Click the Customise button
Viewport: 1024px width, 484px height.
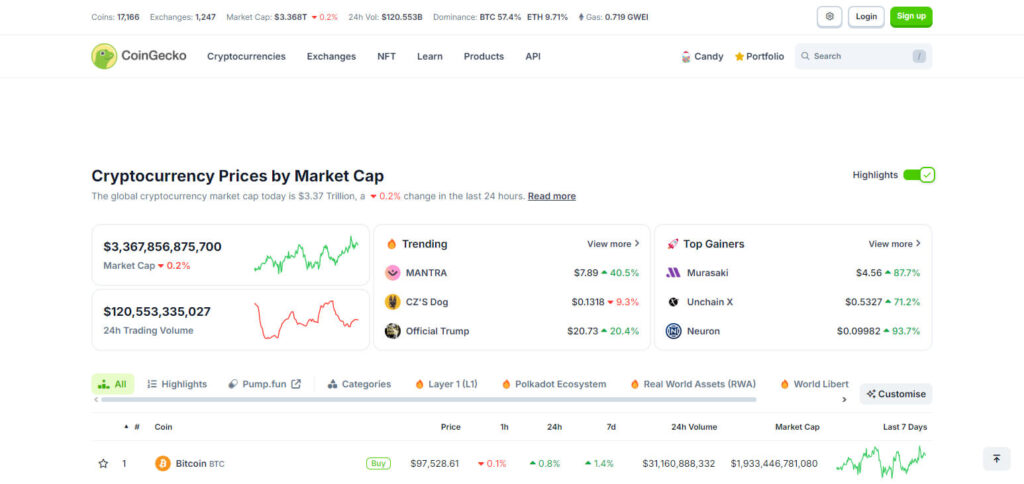pos(896,394)
